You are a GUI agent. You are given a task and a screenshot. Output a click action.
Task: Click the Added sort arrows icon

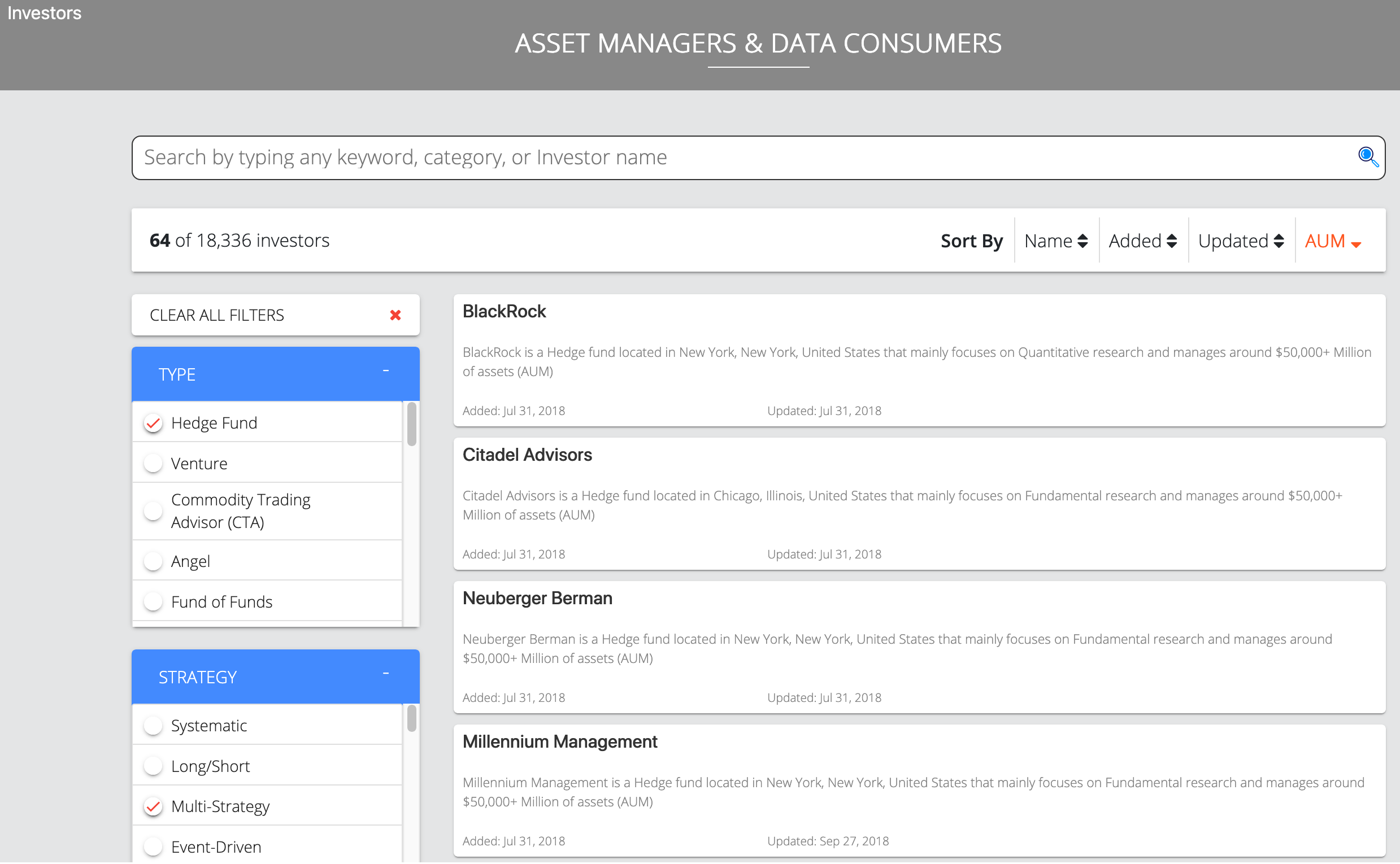tap(1171, 241)
